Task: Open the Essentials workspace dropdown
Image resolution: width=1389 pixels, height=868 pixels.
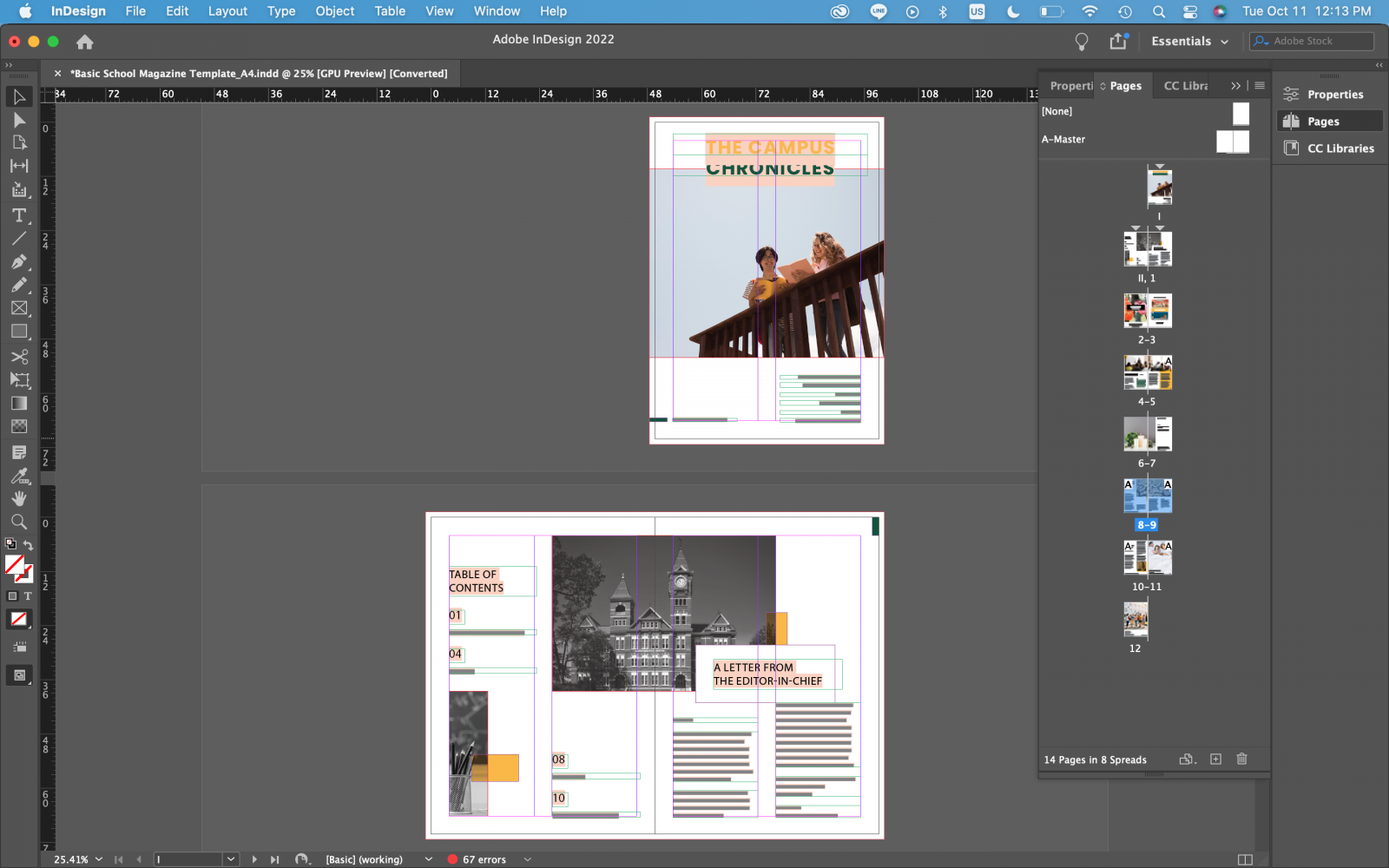Action: 1189,41
